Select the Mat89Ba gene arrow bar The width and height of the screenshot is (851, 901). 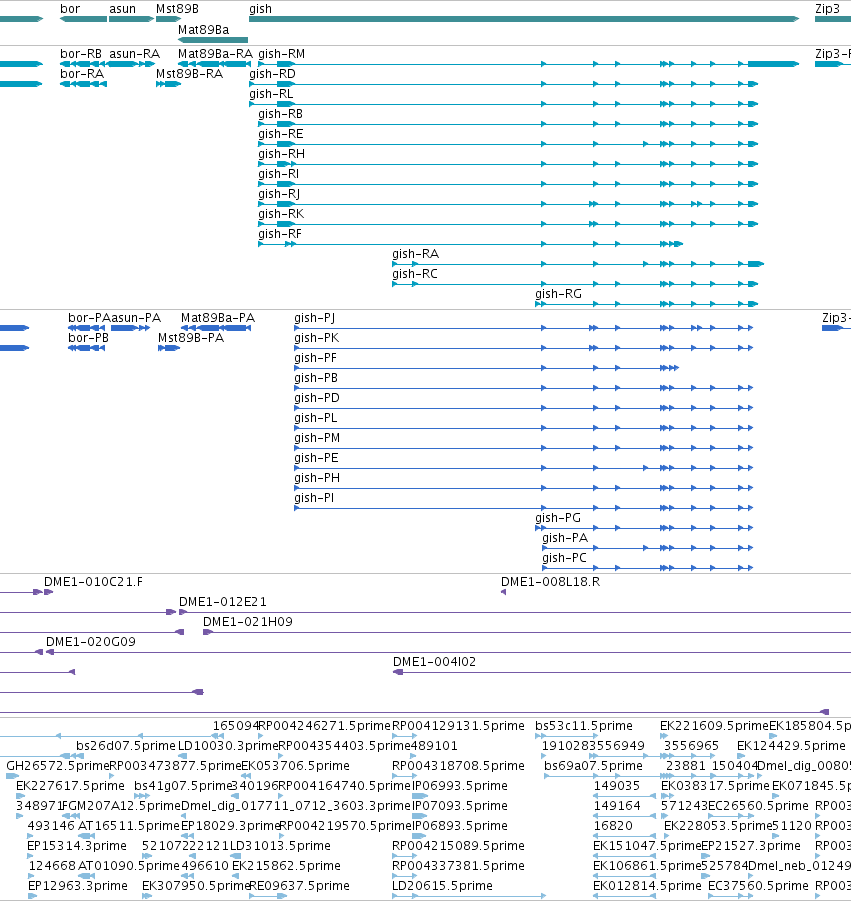213,40
